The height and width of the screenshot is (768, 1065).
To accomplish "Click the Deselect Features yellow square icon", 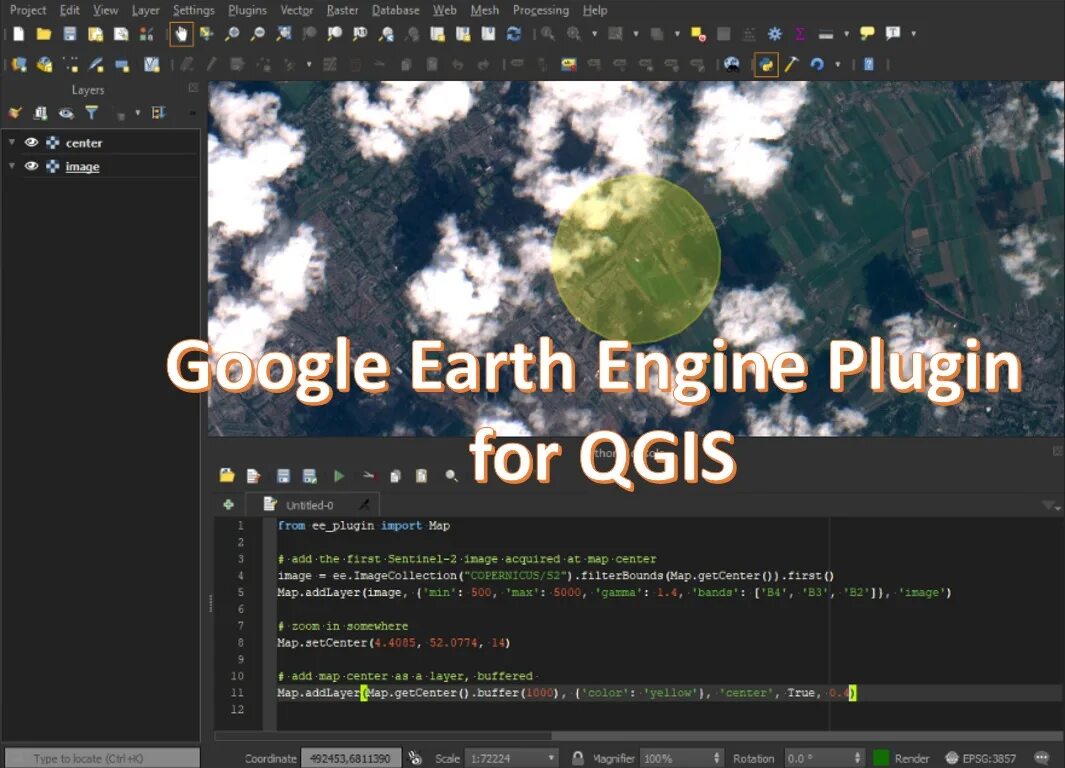I will point(698,33).
